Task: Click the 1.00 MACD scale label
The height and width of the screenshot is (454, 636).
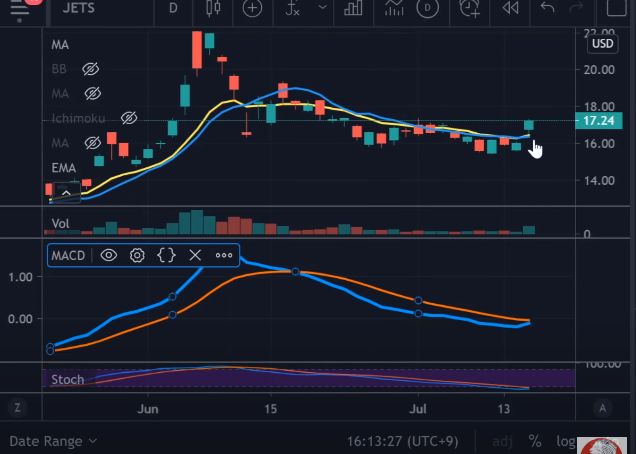Action: tap(20, 277)
